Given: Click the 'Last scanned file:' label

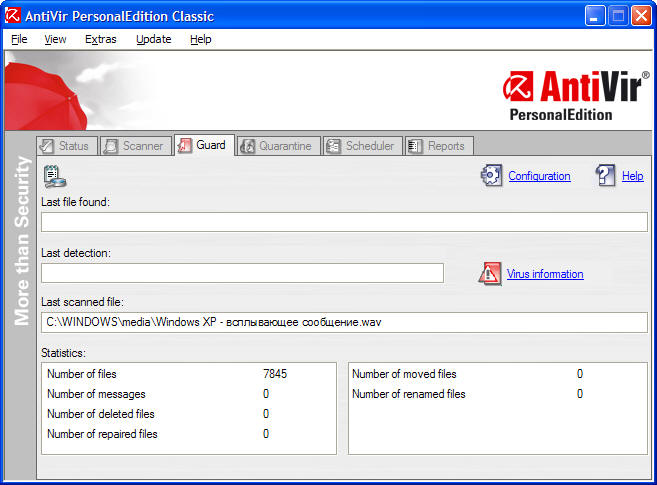Looking at the screenshot, I should tap(83, 302).
